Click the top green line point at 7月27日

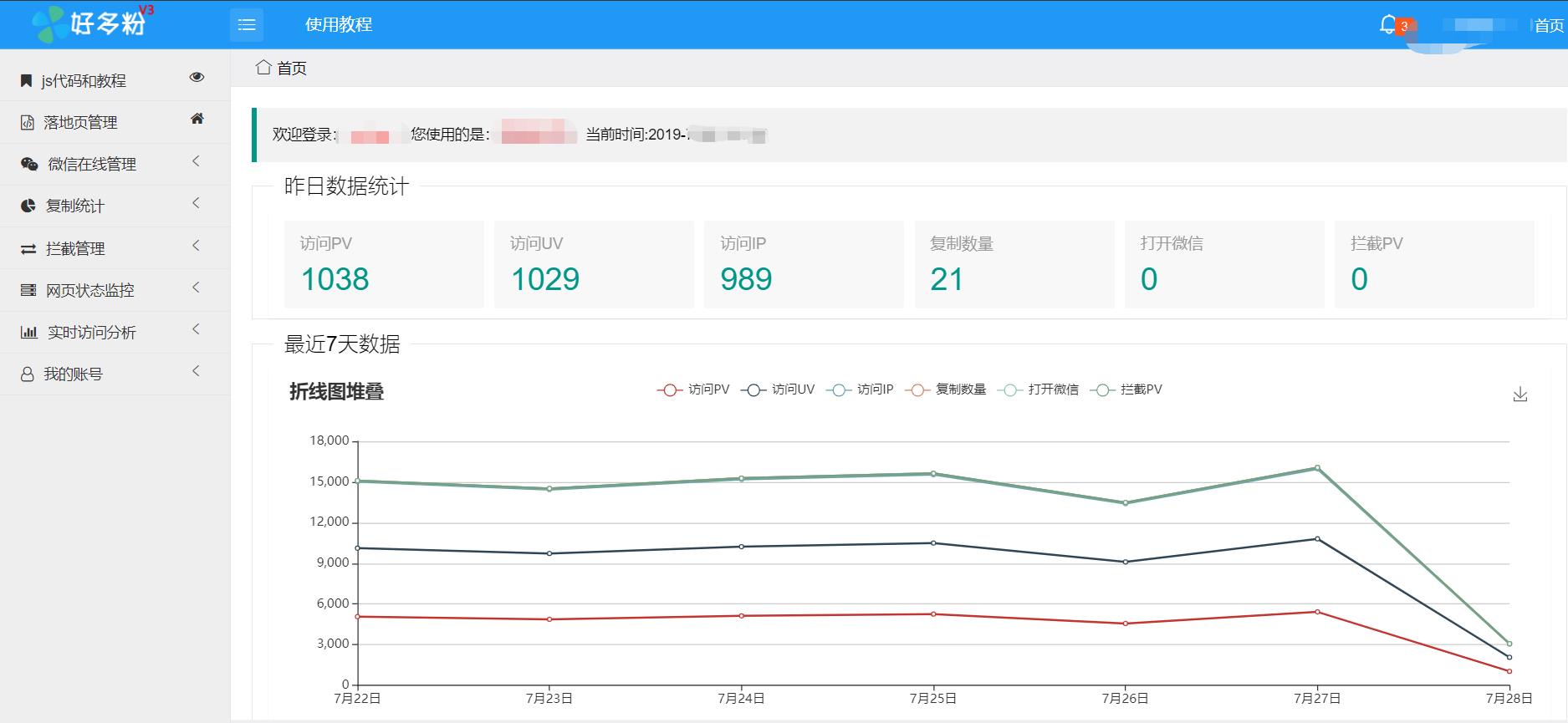point(1317,468)
